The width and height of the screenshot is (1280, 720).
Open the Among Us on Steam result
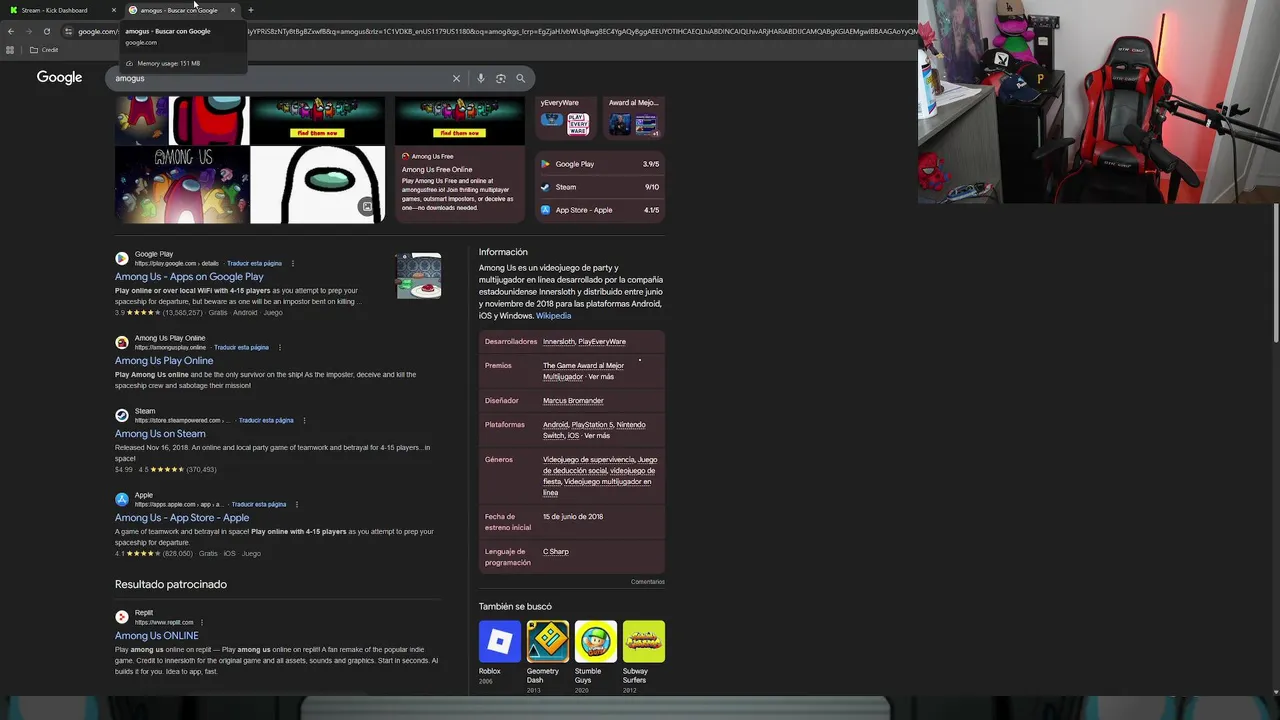[x=160, y=434]
